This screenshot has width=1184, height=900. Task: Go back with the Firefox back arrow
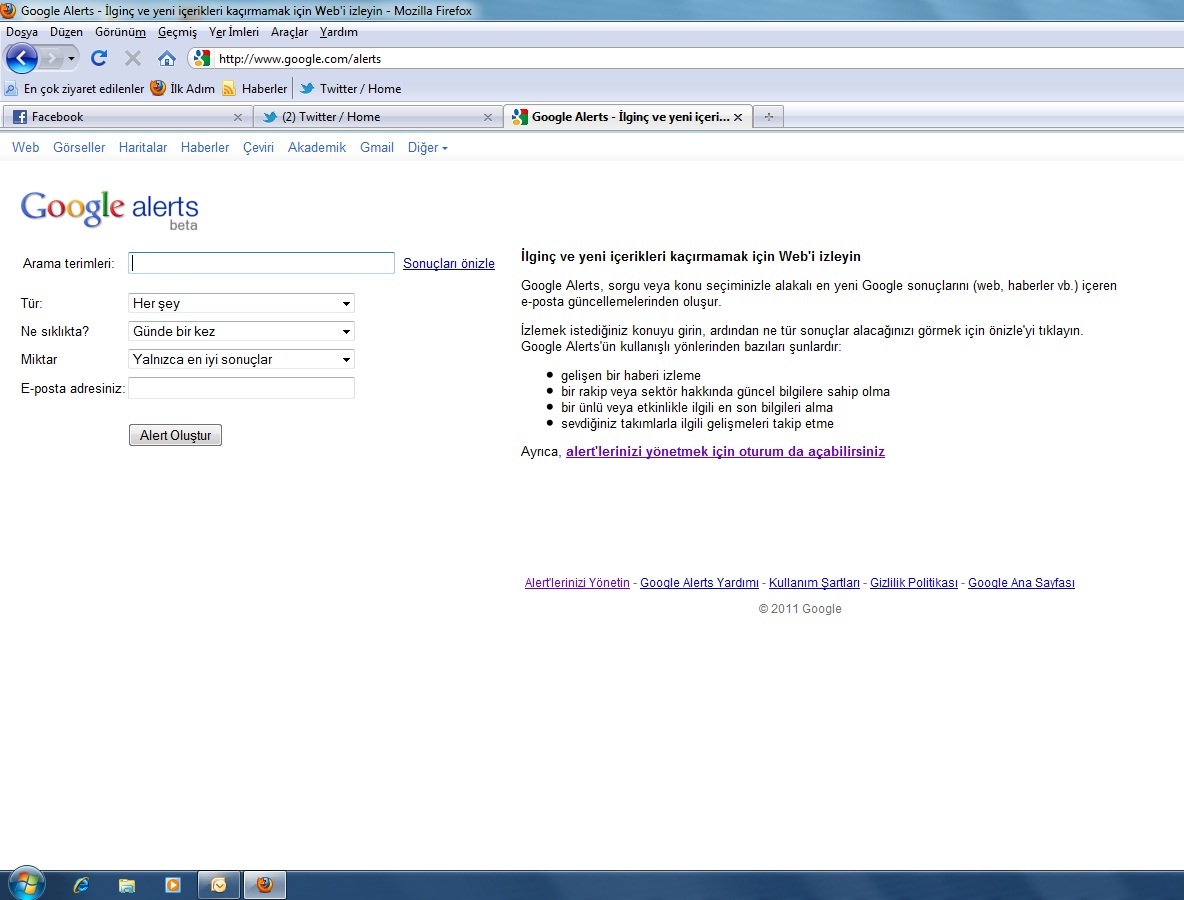click(x=22, y=58)
